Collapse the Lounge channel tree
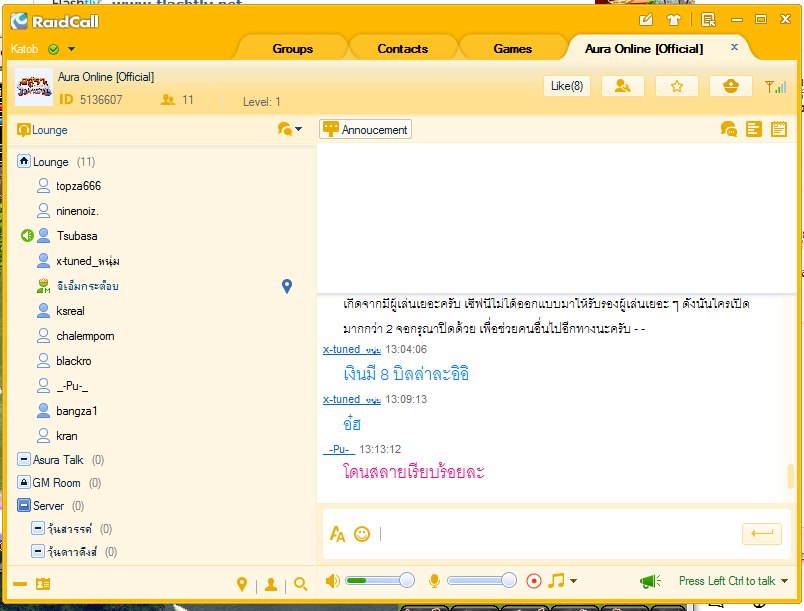 click(24, 161)
